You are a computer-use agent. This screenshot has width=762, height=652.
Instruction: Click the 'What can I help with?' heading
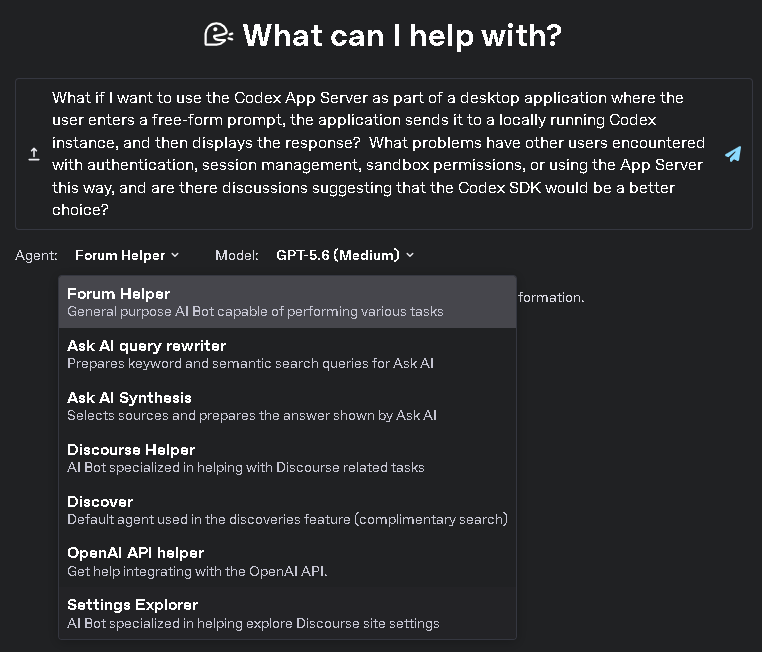point(402,35)
